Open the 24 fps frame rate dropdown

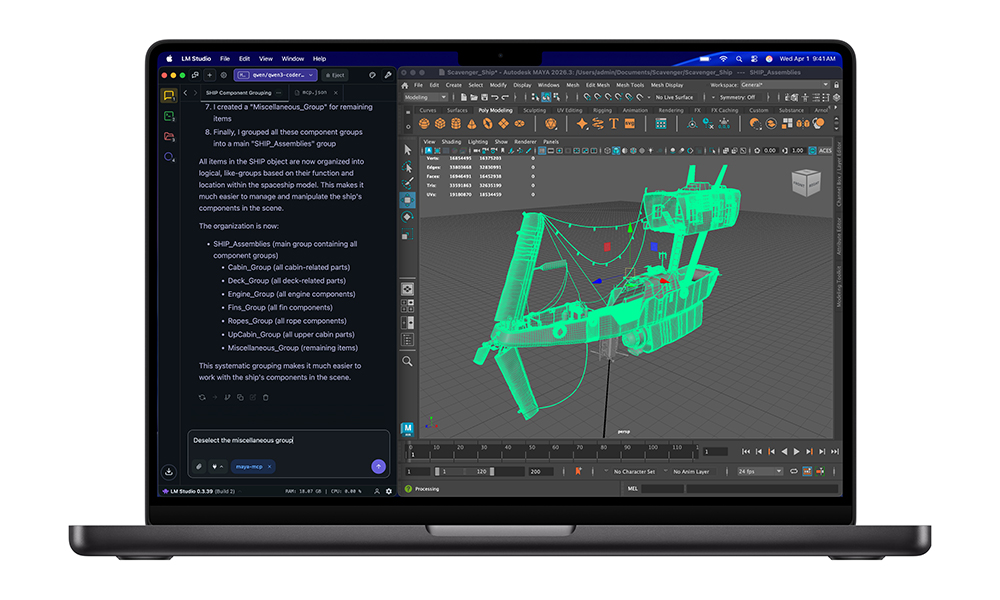click(x=758, y=471)
